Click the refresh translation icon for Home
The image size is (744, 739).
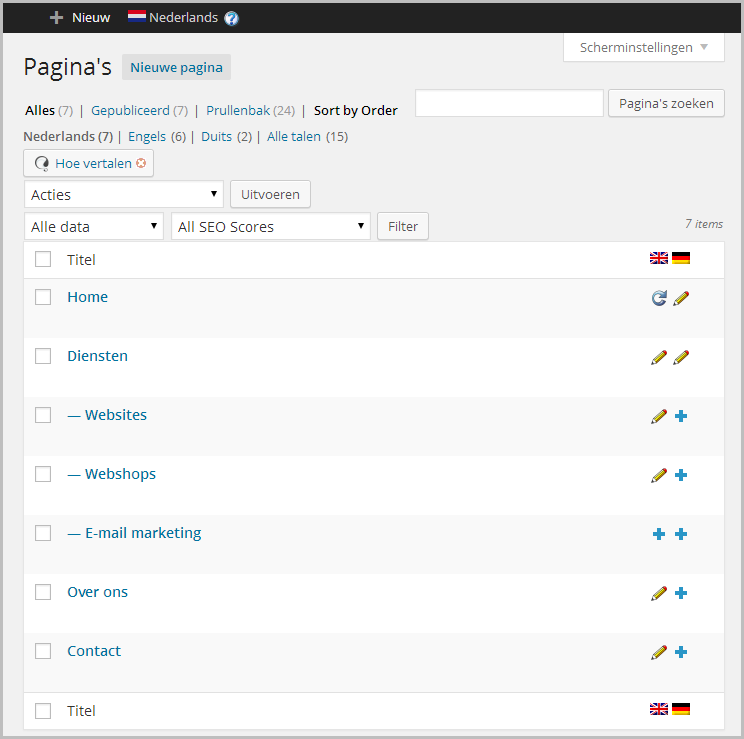tap(659, 298)
